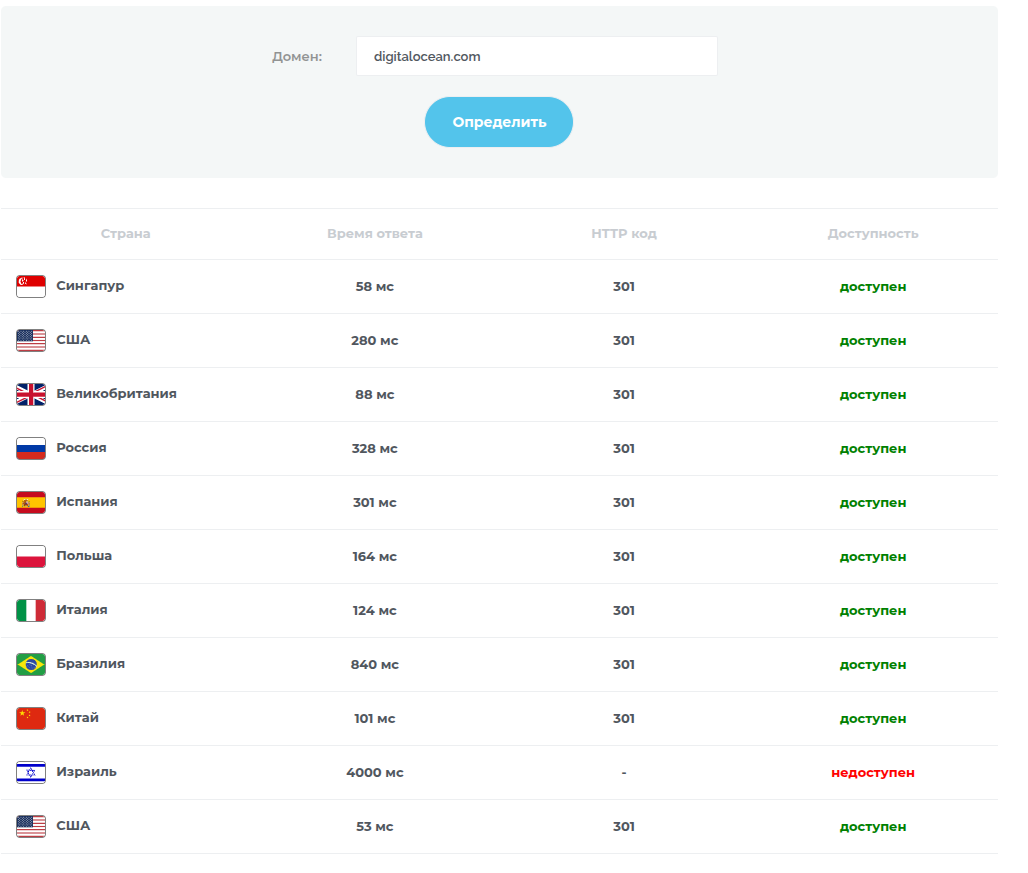Click the доступен status in Италия row
The width and height of the screenshot is (1028, 873).
[873, 610]
